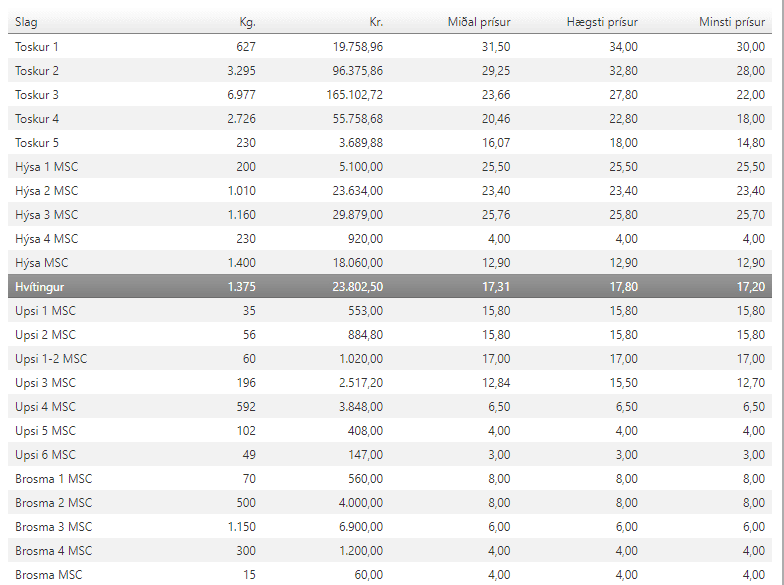784x585 pixels.
Task: Select the Toskur 1 row
Action: [x=390, y=46]
